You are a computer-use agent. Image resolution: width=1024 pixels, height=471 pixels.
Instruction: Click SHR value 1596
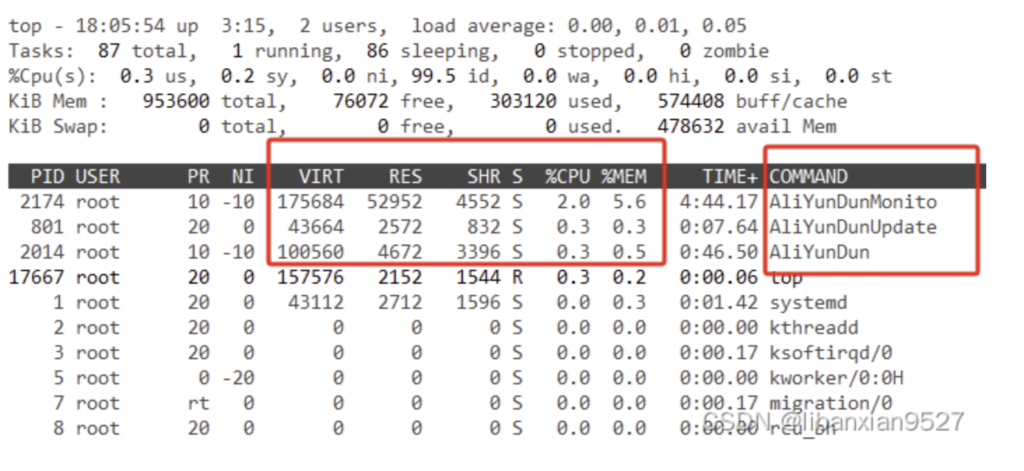(x=478, y=302)
